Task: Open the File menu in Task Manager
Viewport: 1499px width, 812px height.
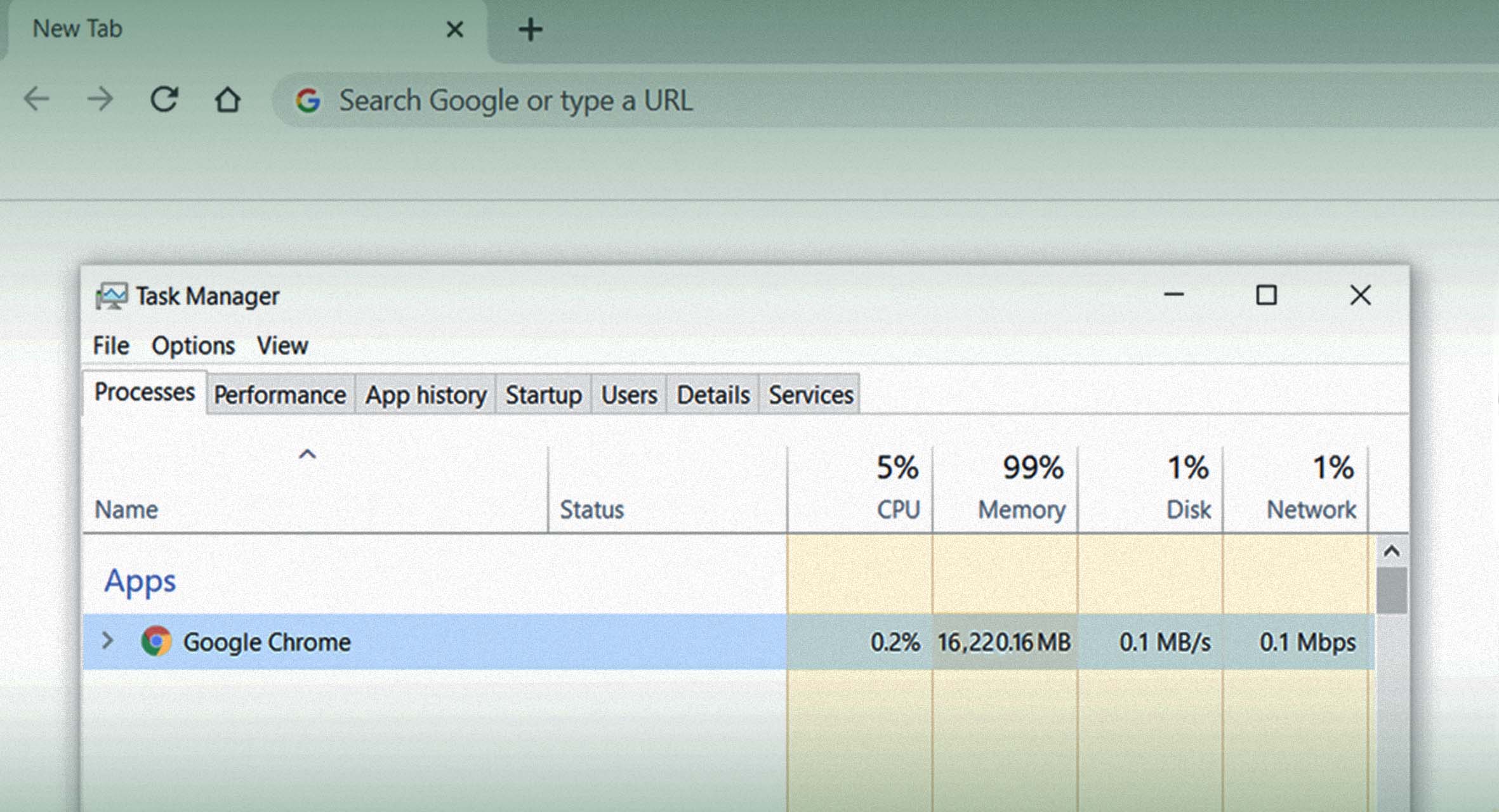Action: coord(111,346)
